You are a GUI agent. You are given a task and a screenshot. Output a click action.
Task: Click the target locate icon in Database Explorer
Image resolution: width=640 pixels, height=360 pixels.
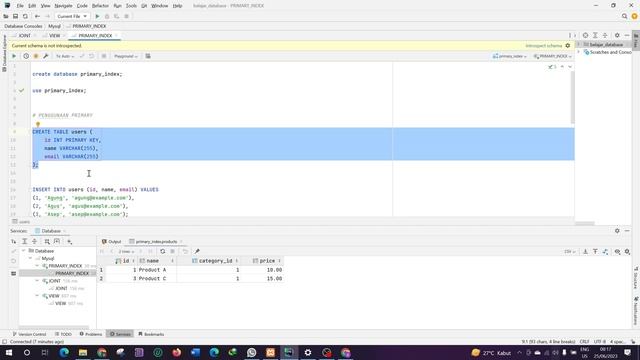click(x=585, y=36)
